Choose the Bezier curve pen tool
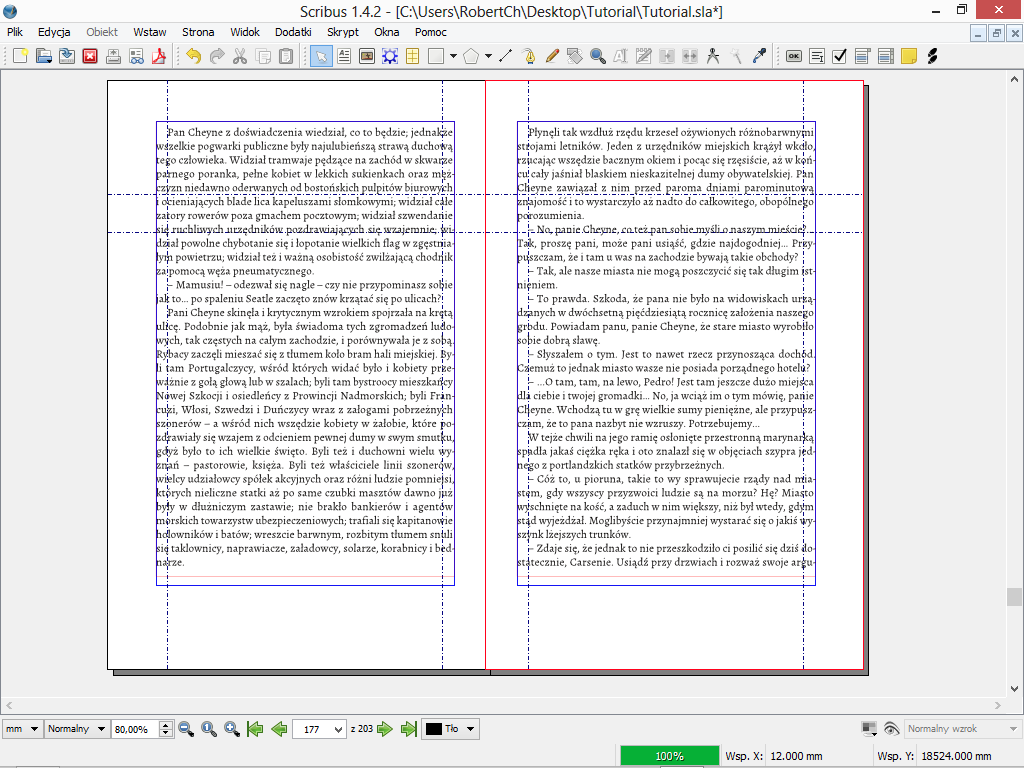Screen dimensions: 1024x768 528,56
